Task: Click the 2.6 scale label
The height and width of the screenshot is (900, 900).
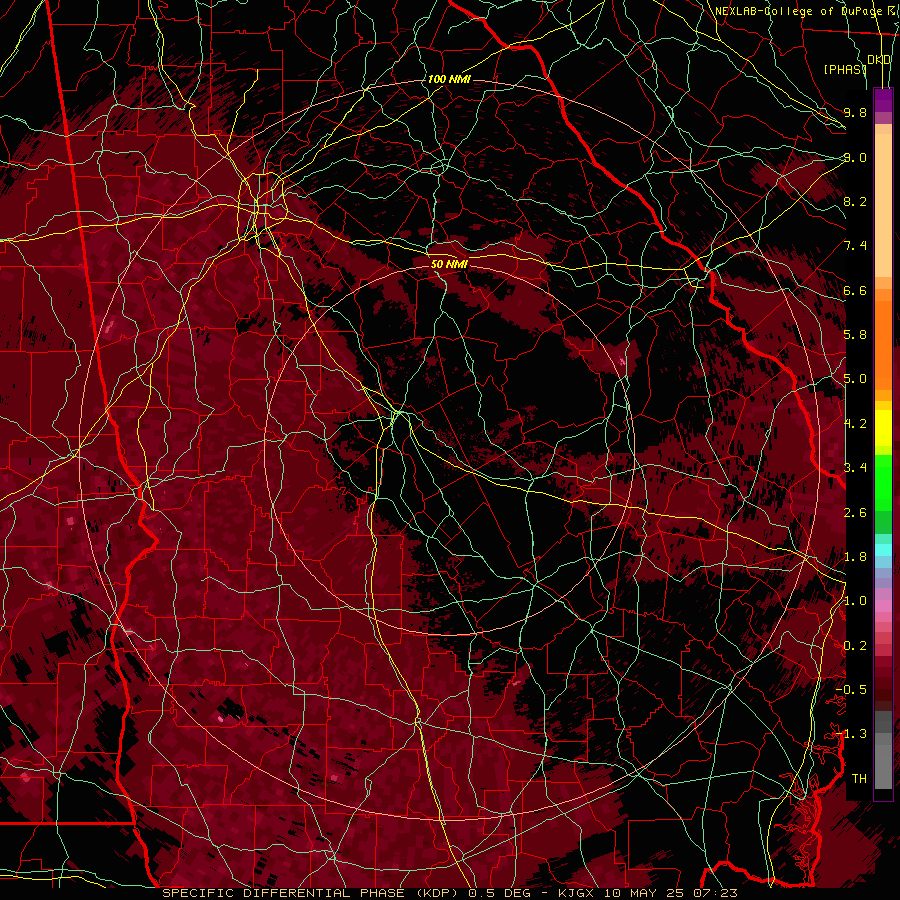Action: tap(855, 513)
